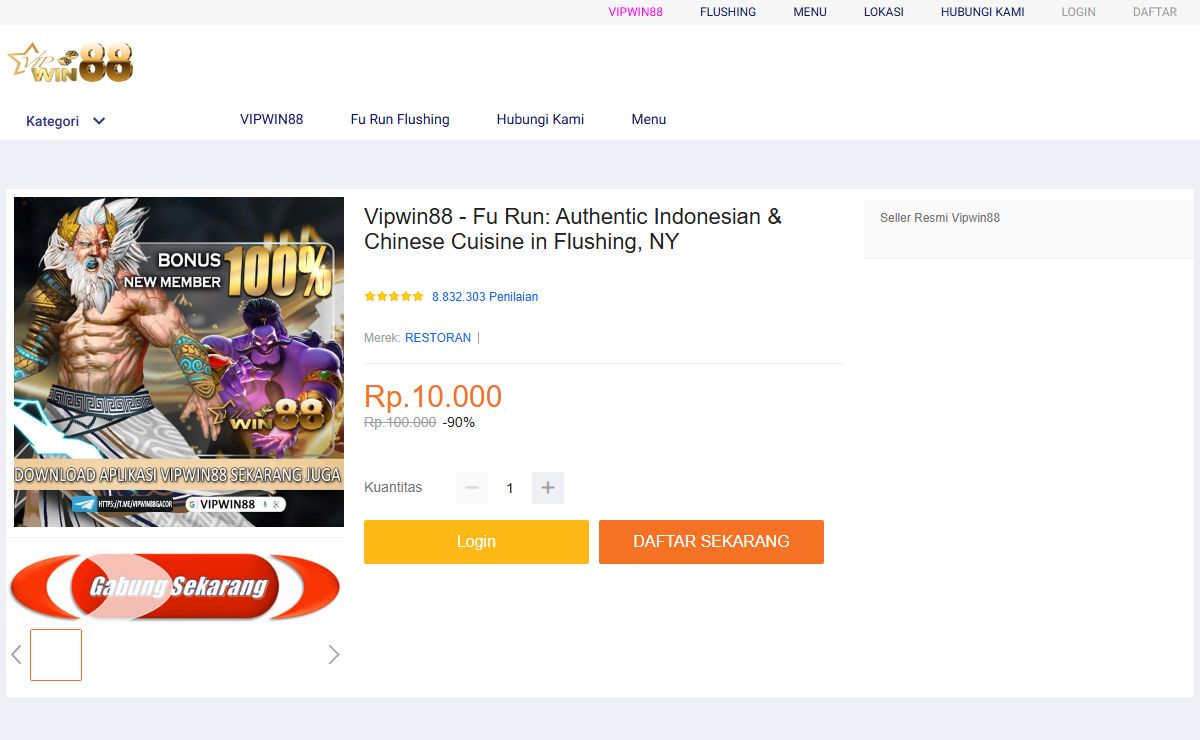The image size is (1200, 740).
Task: Click the VIPWIN88 logo at top left
Action: pyautogui.click(x=70, y=62)
